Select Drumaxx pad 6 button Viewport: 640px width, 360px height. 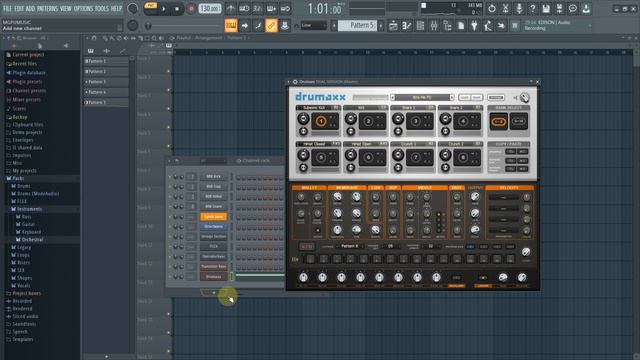coord(369,158)
